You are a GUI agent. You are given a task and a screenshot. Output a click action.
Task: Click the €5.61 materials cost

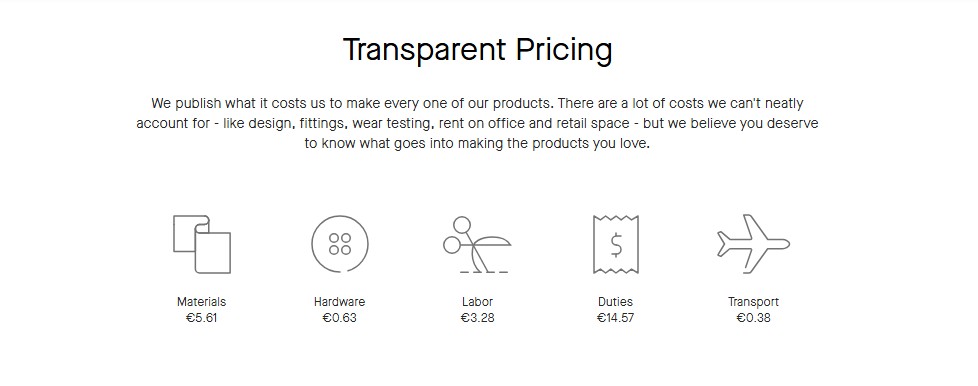201,318
